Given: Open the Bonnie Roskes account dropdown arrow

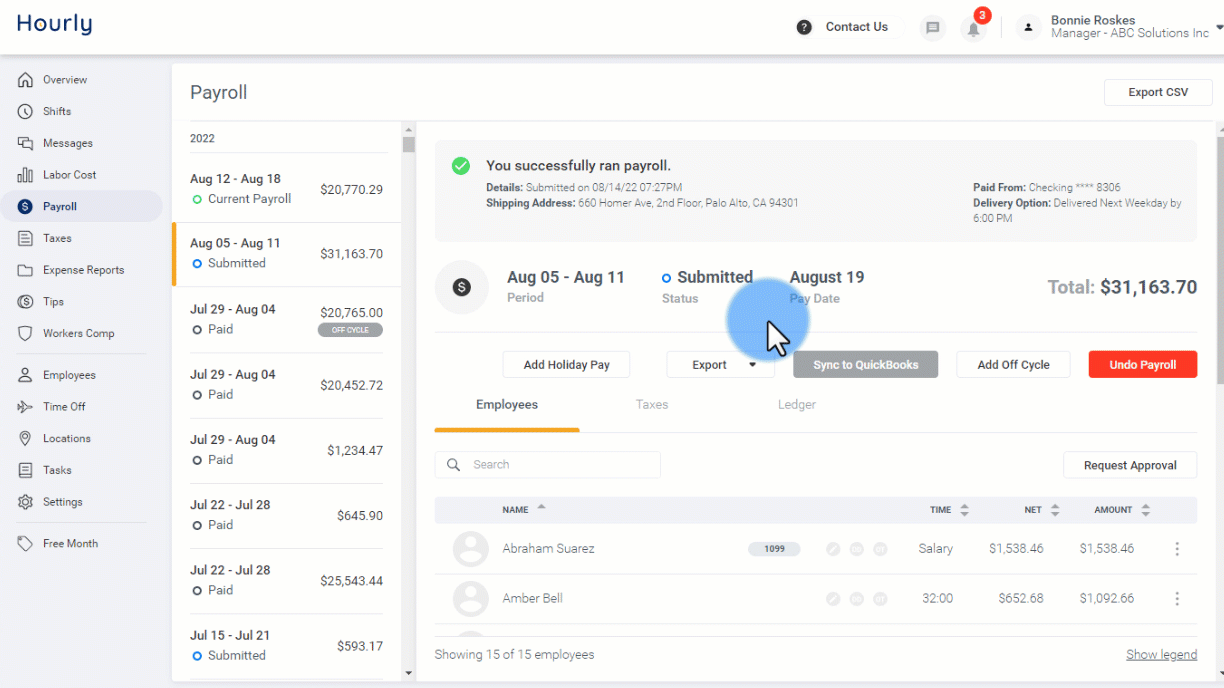Looking at the screenshot, I should (1217, 30).
